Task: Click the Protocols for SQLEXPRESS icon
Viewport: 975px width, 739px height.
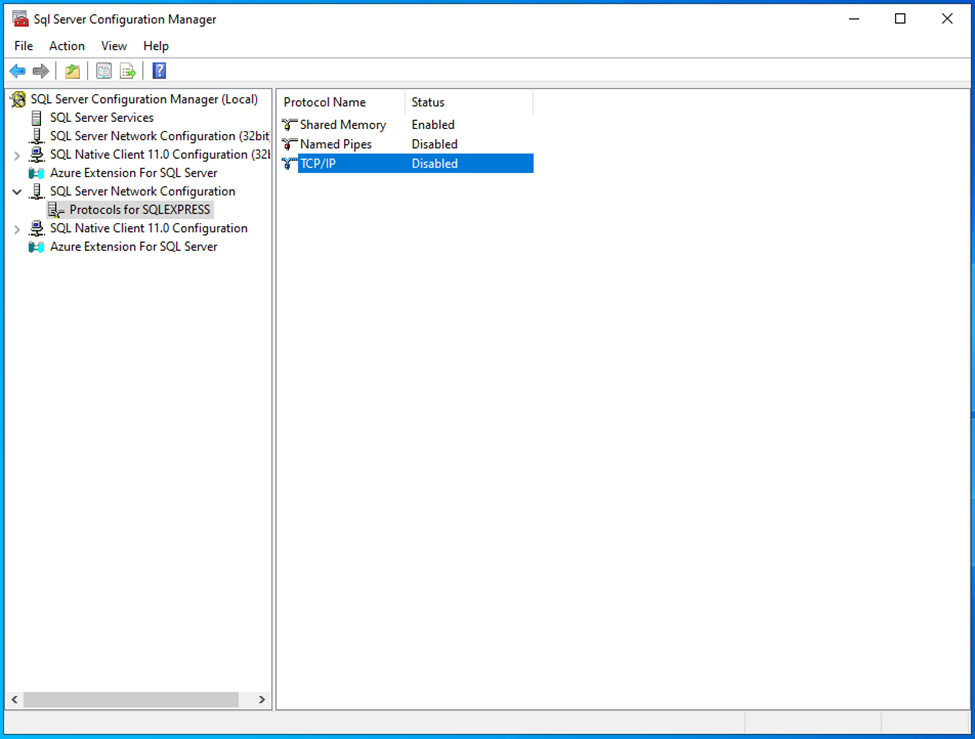Action: [x=57, y=210]
